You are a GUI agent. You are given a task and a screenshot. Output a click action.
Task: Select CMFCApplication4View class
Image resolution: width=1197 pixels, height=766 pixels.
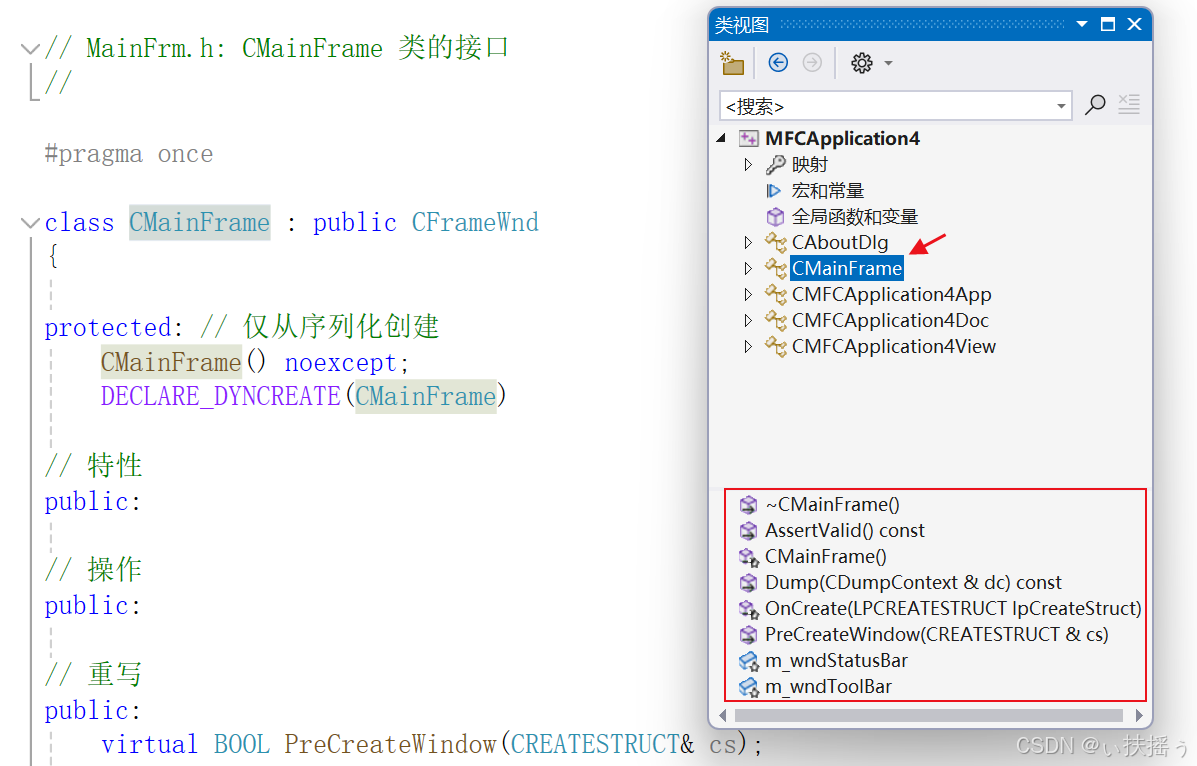click(894, 347)
